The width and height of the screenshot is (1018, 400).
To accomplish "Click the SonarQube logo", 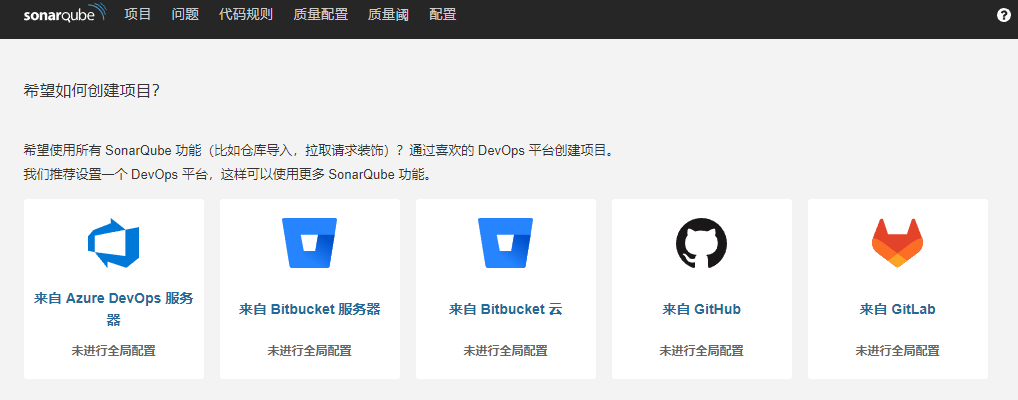I will coord(64,14).
